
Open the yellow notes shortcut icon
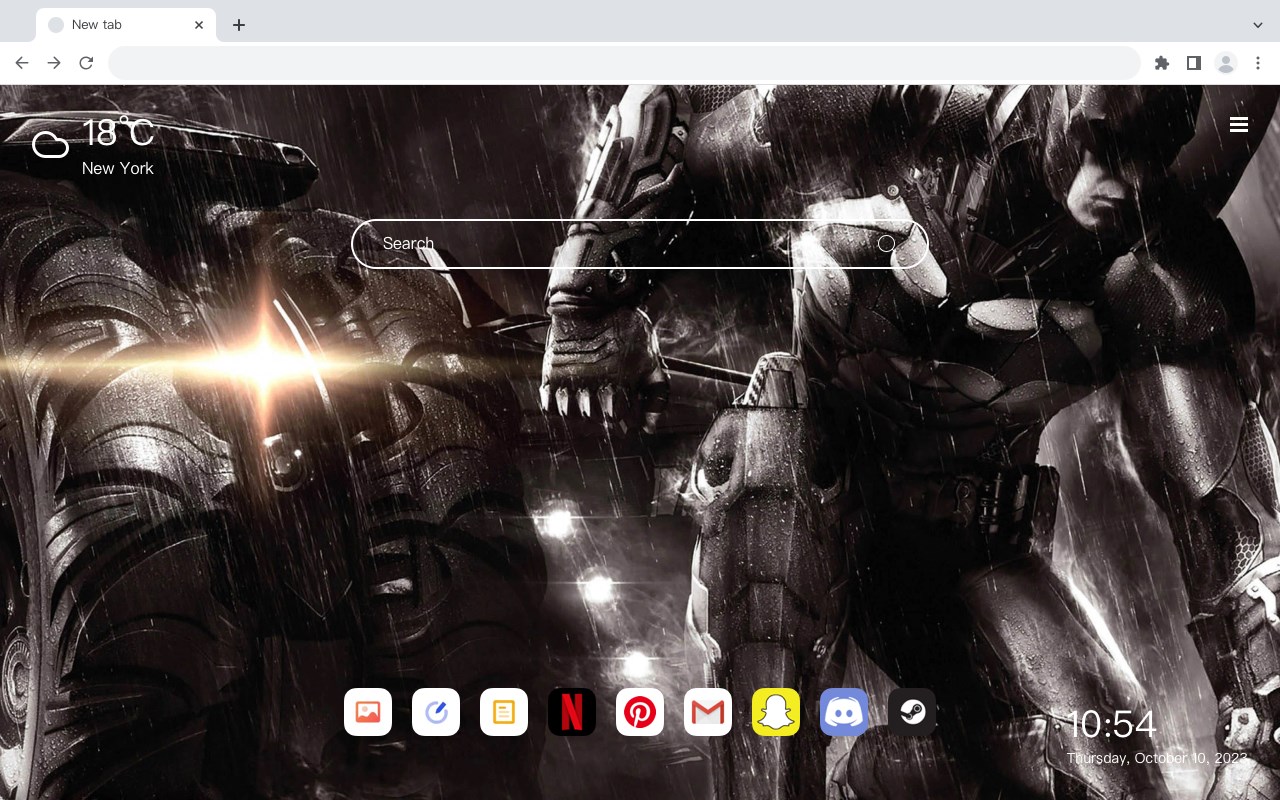(504, 712)
